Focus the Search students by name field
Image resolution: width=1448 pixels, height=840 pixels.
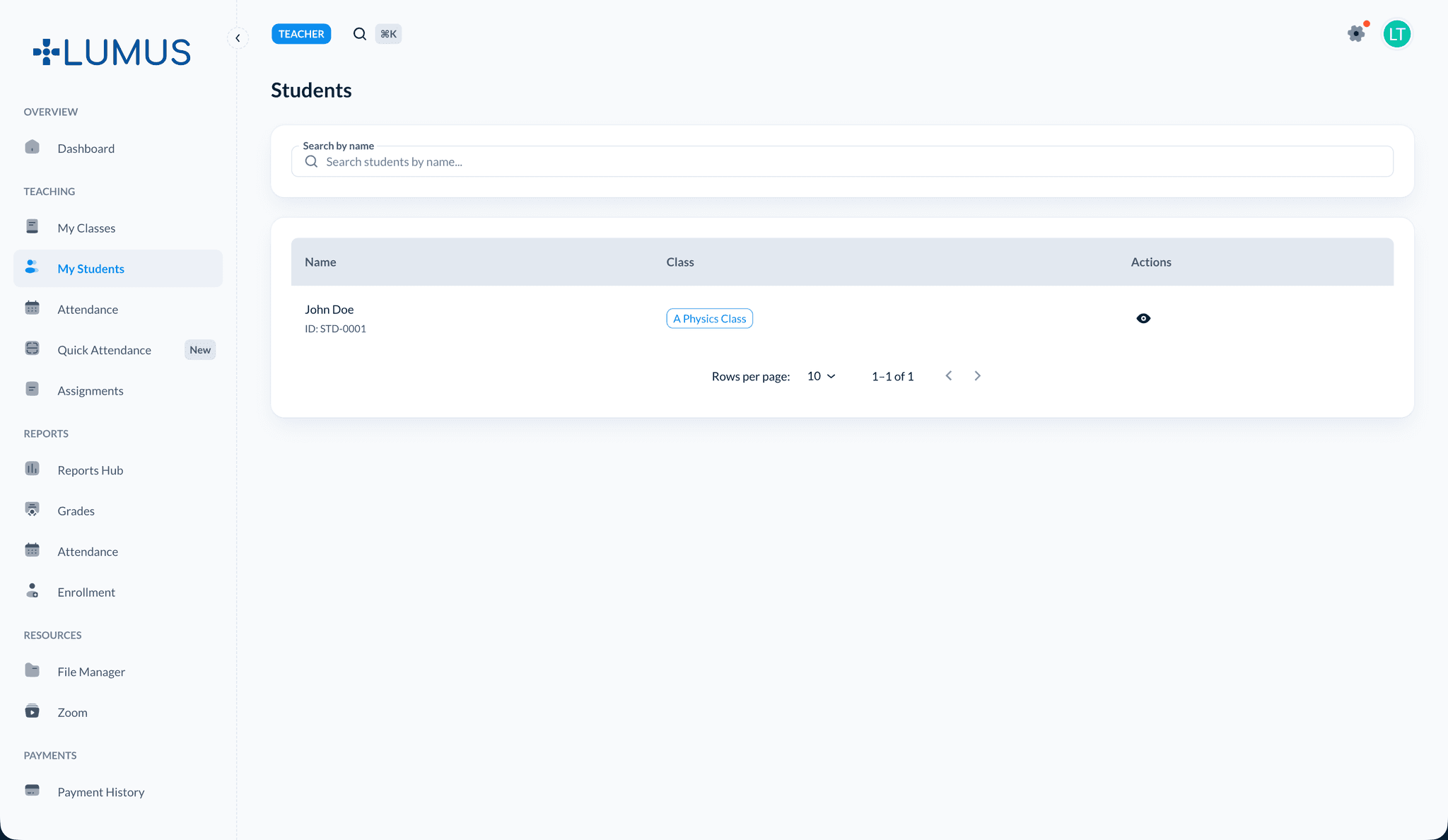click(x=842, y=162)
